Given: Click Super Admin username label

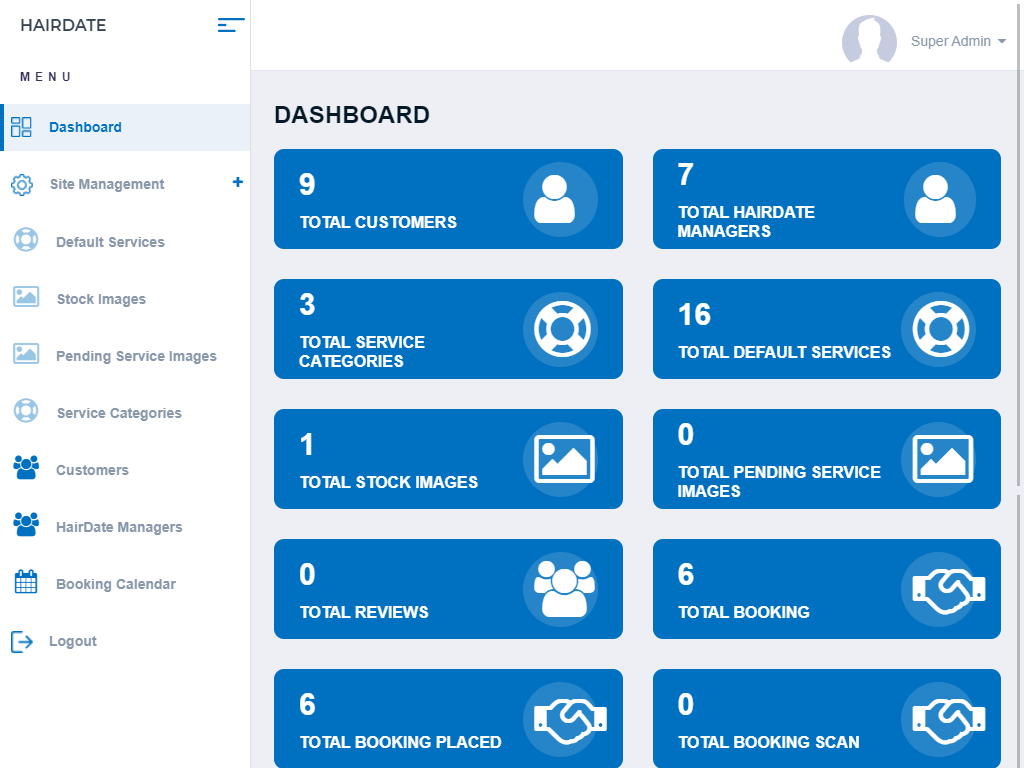Looking at the screenshot, I should click(x=950, y=41).
